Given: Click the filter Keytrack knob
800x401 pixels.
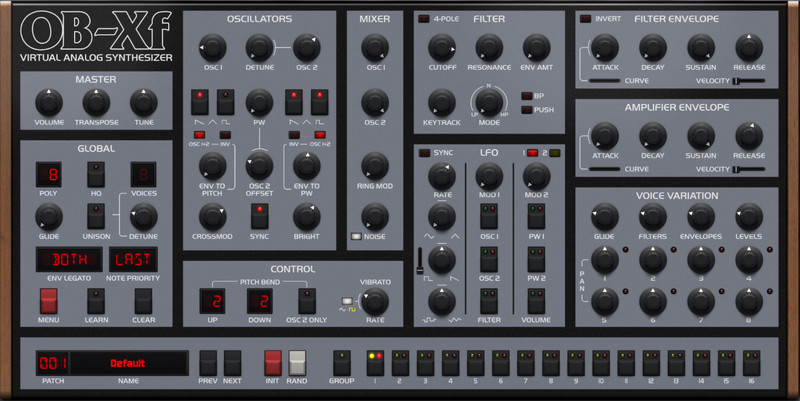Looking at the screenshot, I should pyautogui.click(x=442, y=103).
